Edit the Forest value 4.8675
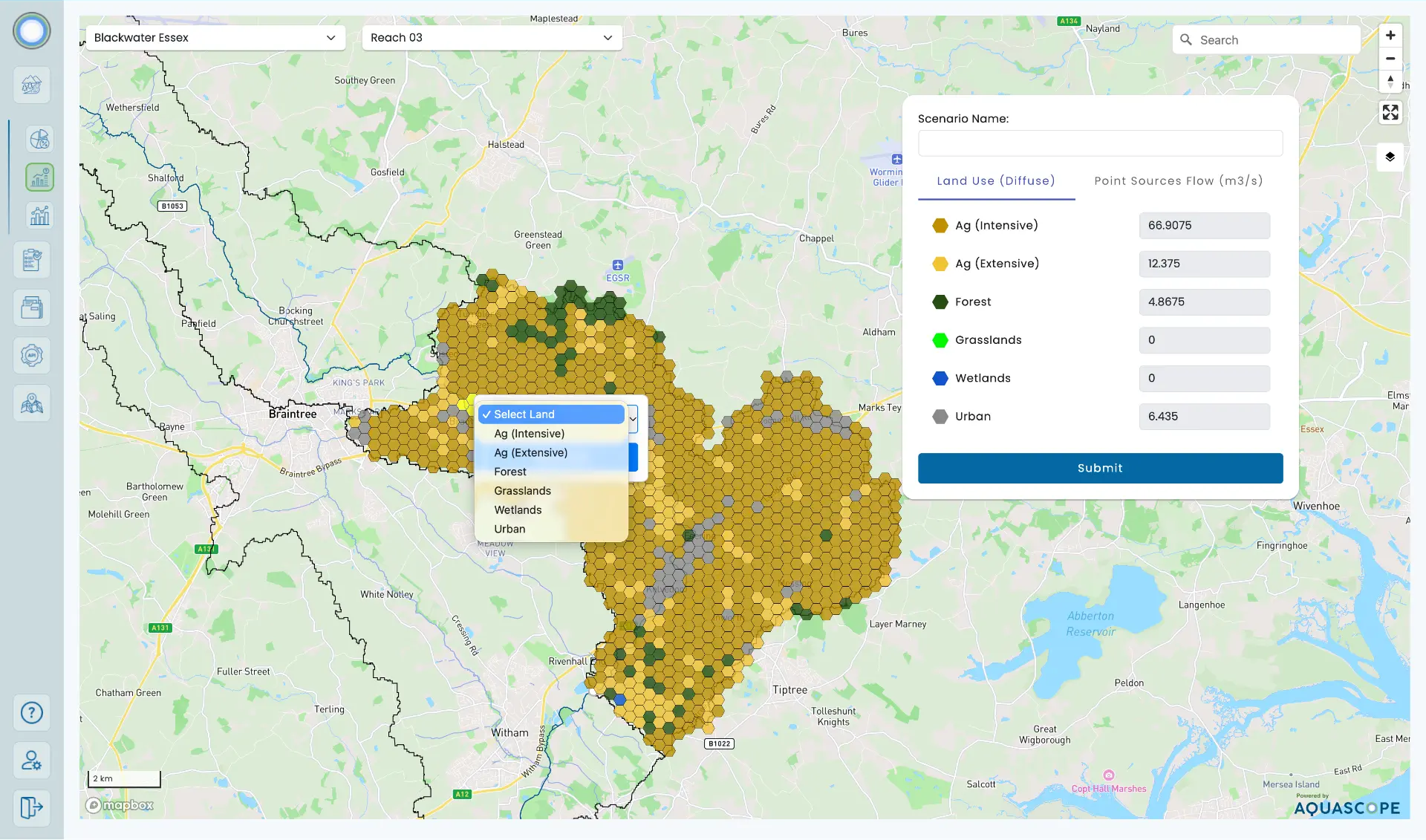This screenshot has width=1426, height=840. [x=1204, y=302]
